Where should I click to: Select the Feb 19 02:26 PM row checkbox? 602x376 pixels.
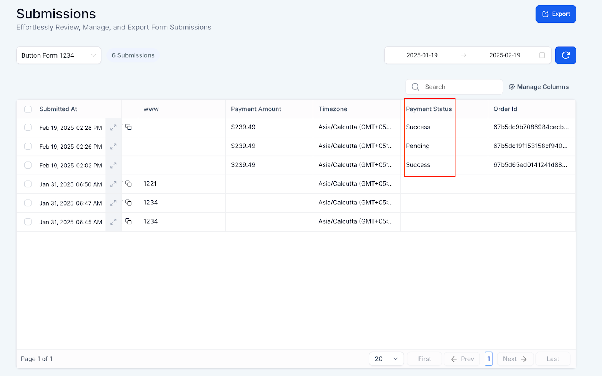[x=28, y=146]
